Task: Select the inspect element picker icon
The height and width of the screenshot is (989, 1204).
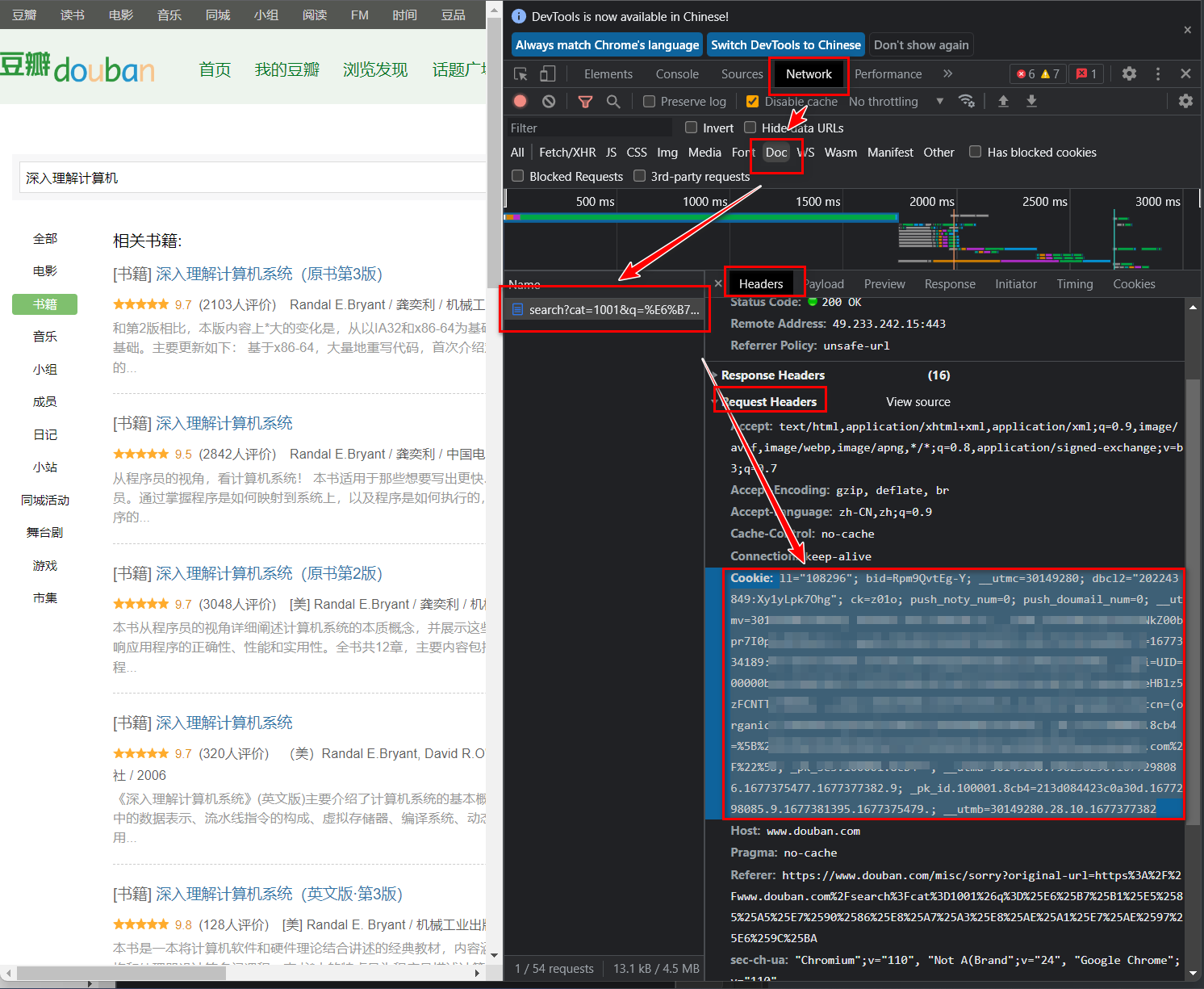Action: [x=520, y=74]
